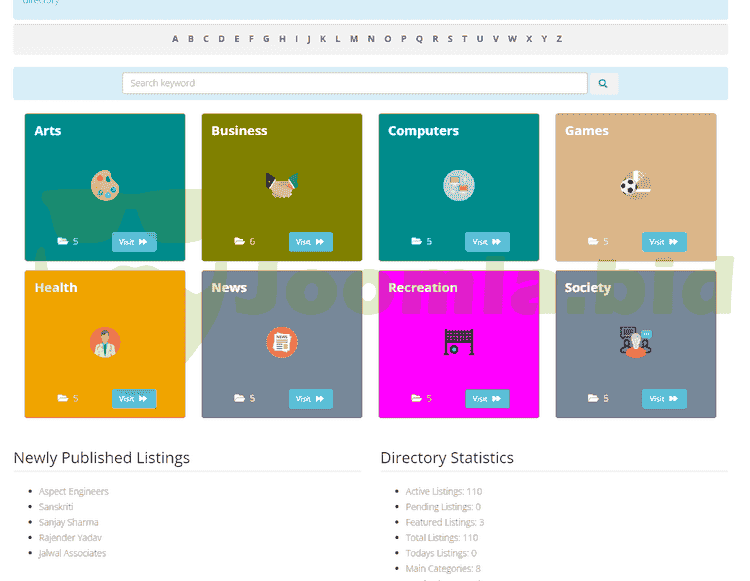Open the Computers category icon

458,185
